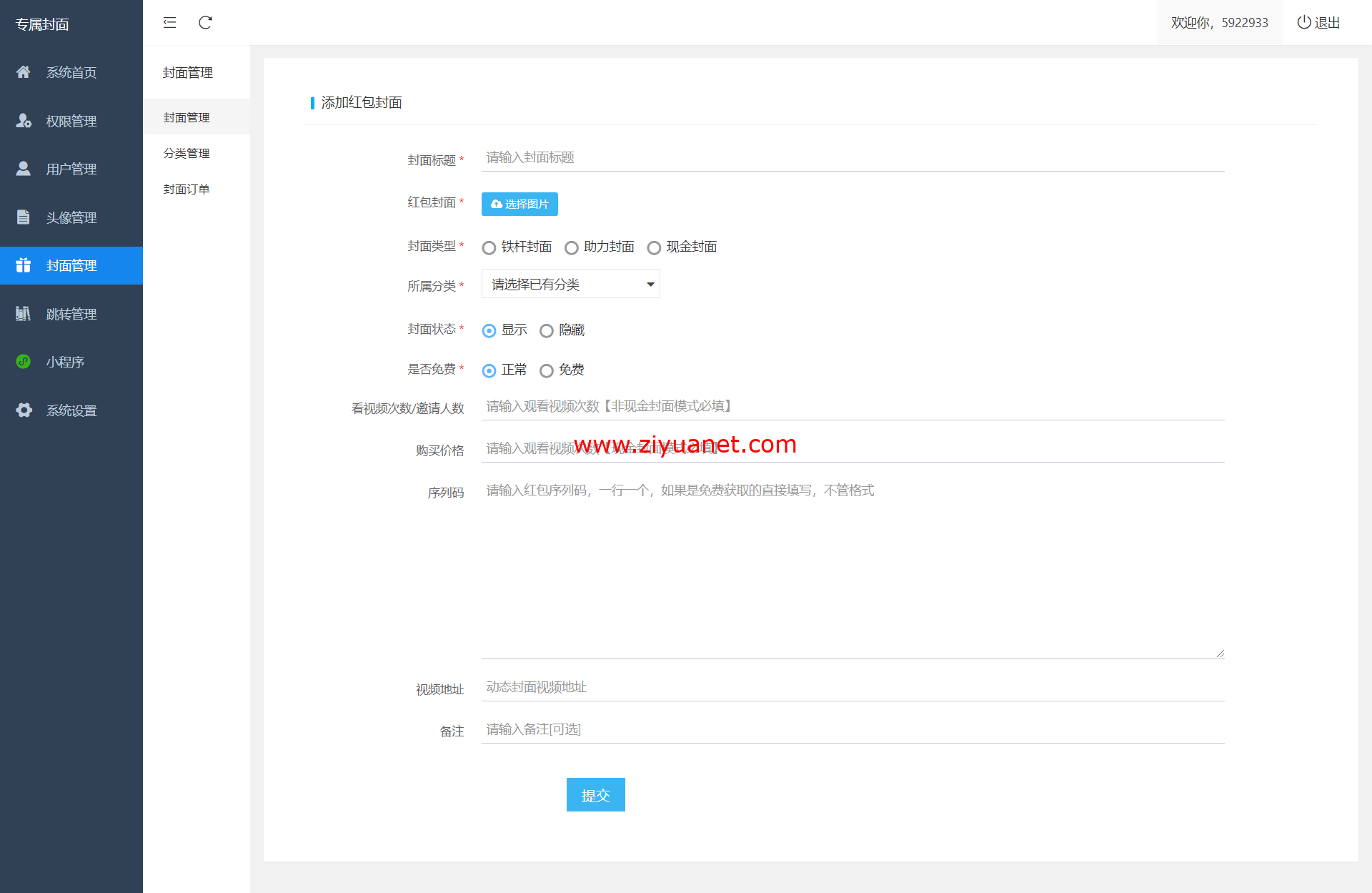Focus the 备注 input field
Screen dimensions: 1372x893
pos(852,729)
